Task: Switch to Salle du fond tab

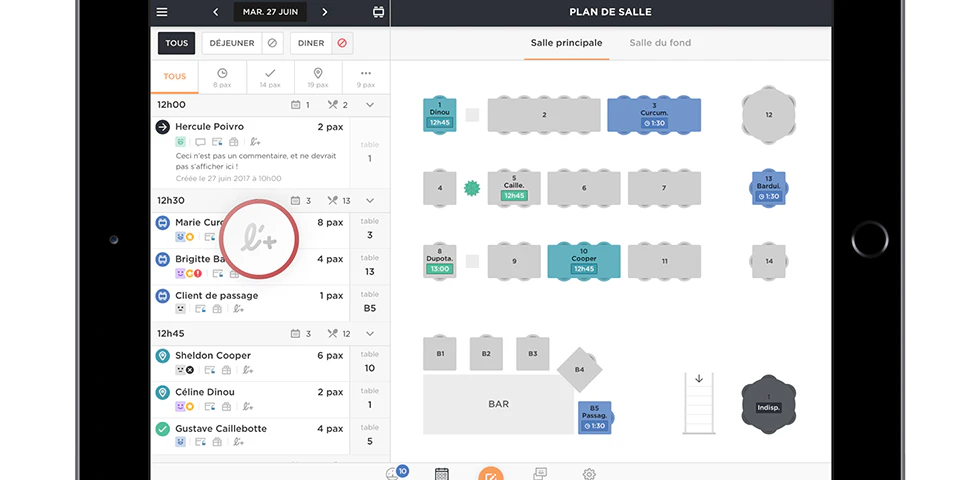Action: [660, 43]
